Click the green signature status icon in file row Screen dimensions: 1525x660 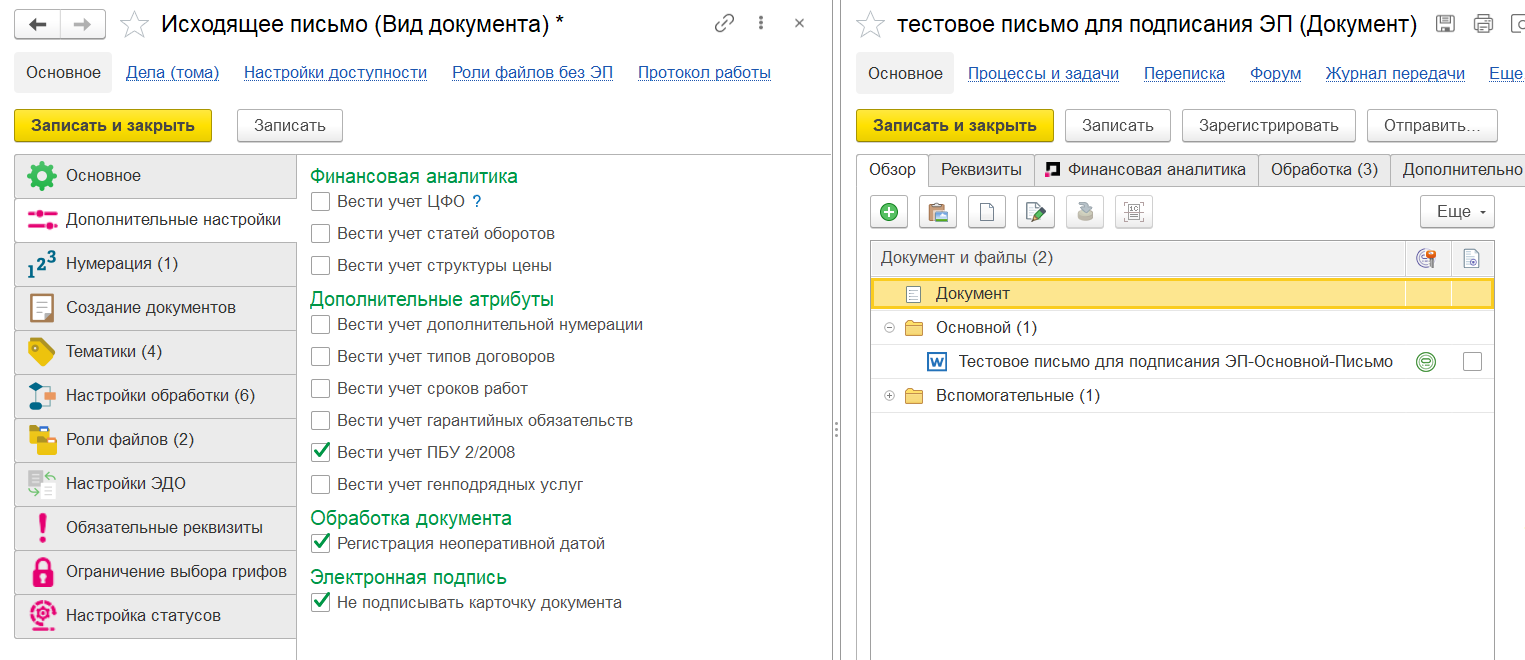tap(1426, 362)
